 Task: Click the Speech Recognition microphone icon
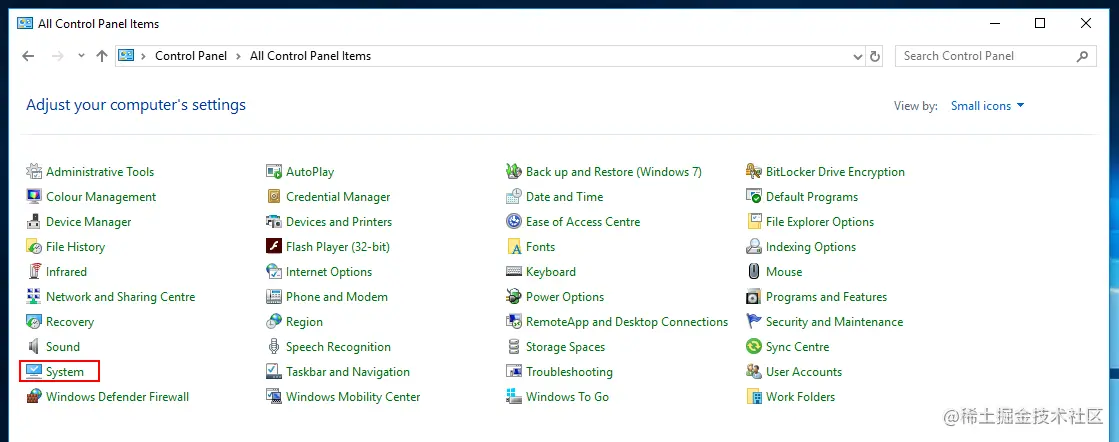(x=274, y=347)
